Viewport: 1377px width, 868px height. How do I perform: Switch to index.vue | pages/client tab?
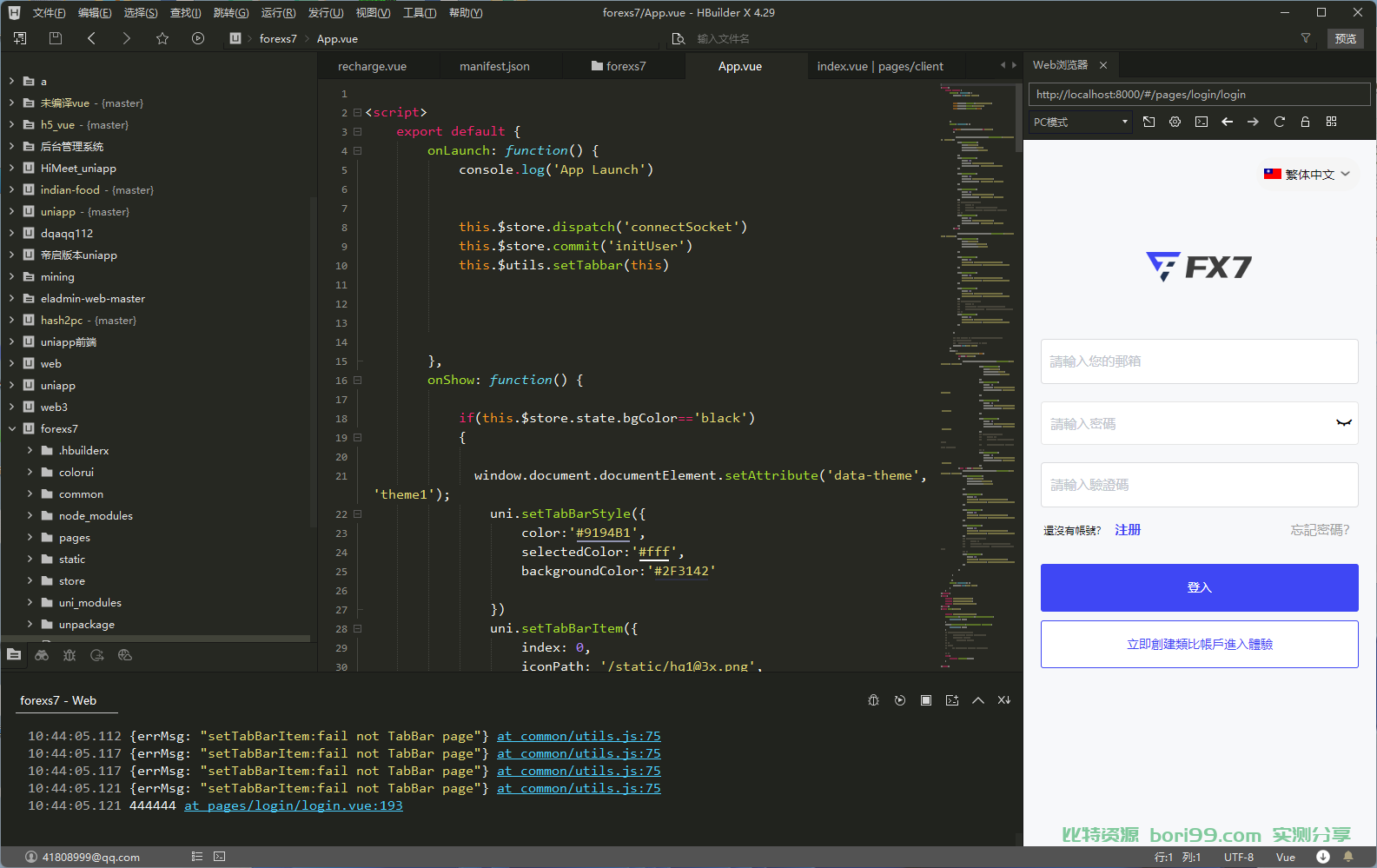coord(880,66)
